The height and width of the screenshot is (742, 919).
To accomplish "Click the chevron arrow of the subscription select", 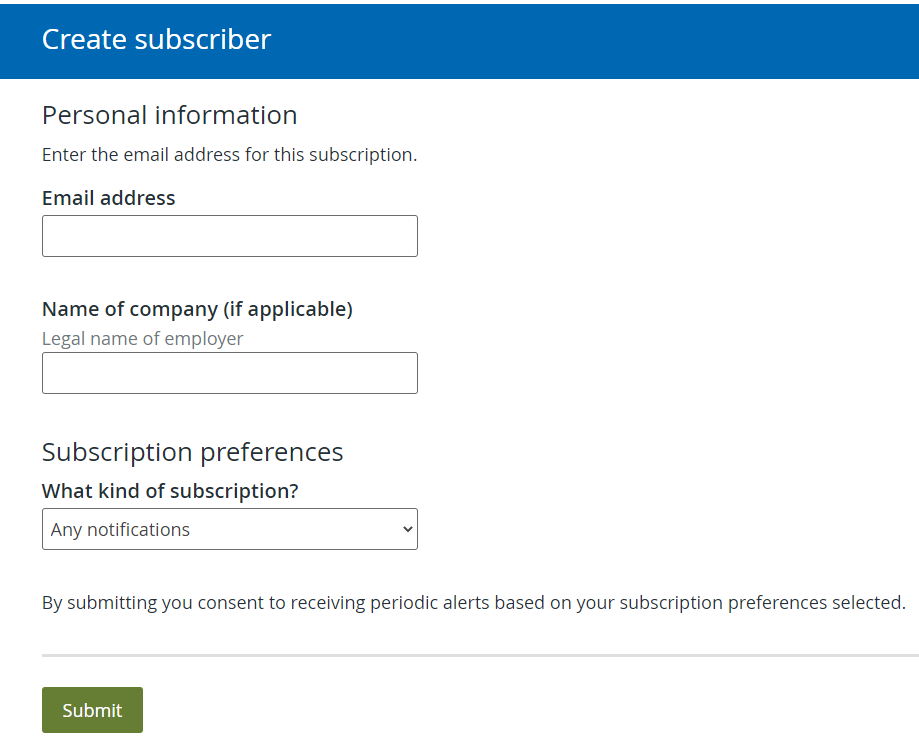I will point(407,529).
